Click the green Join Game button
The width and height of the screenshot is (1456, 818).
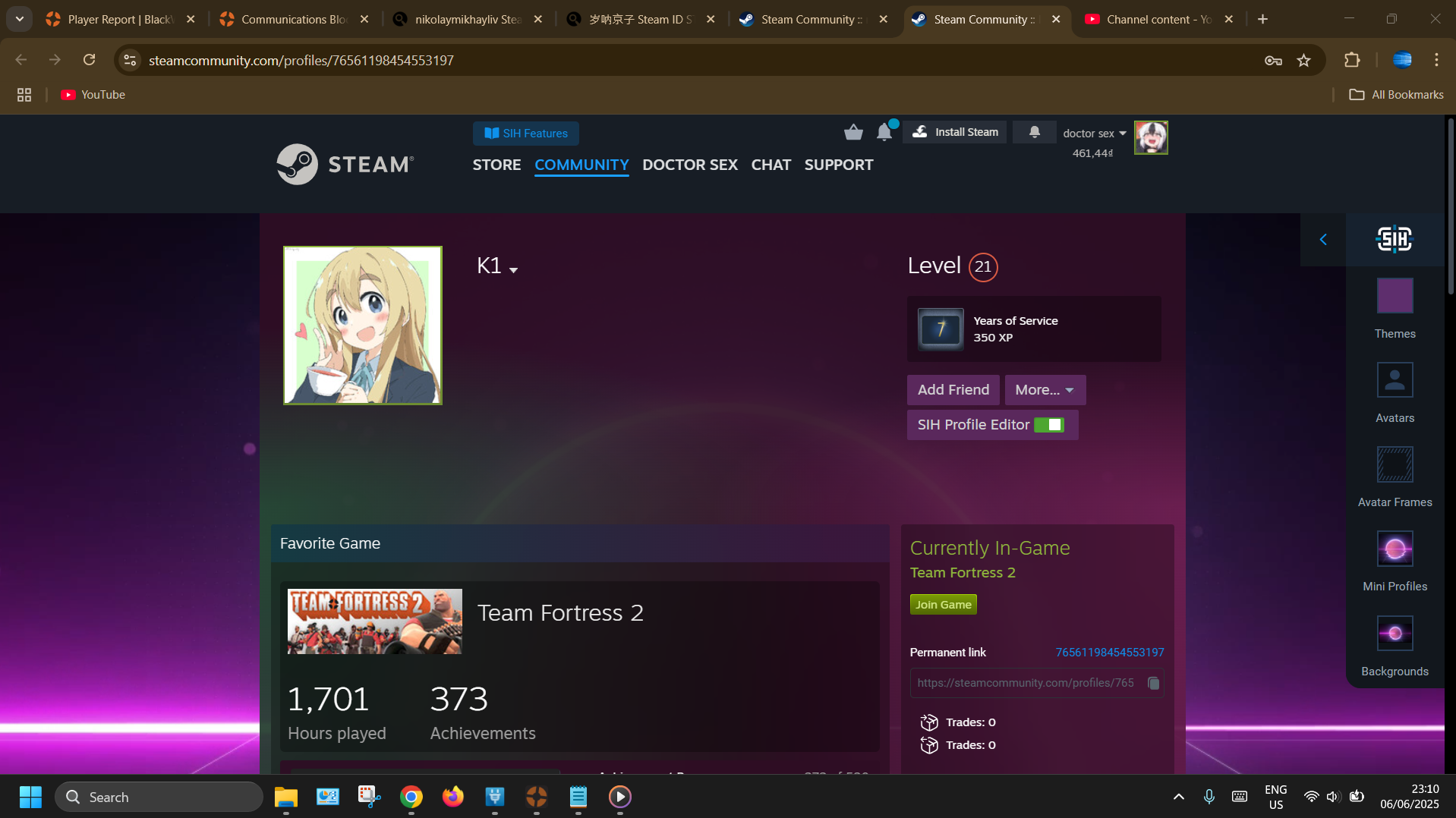click(x=943, y=605)
